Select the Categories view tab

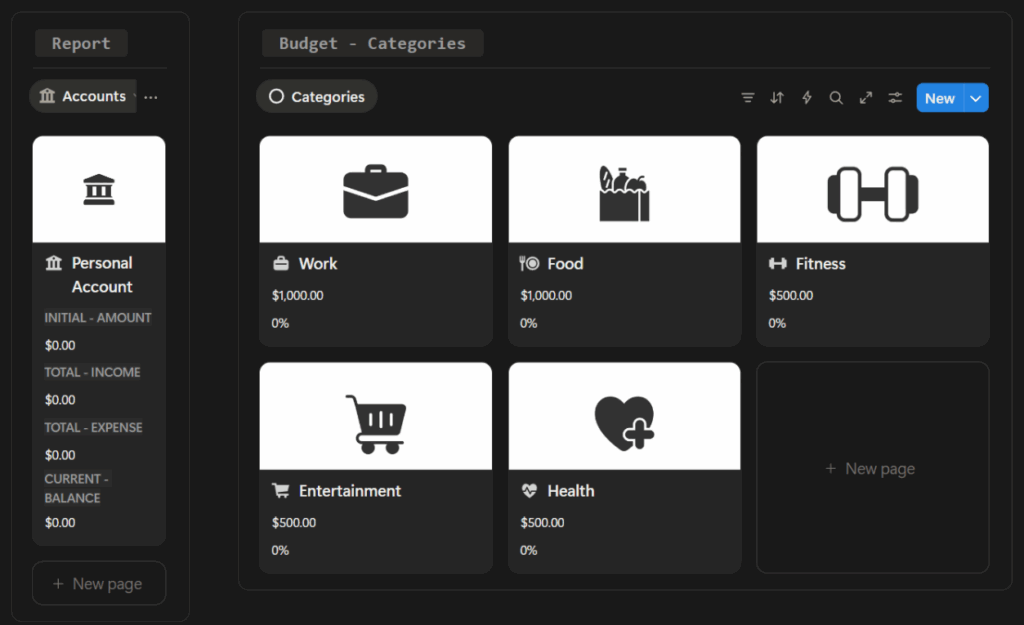(317, 97)
